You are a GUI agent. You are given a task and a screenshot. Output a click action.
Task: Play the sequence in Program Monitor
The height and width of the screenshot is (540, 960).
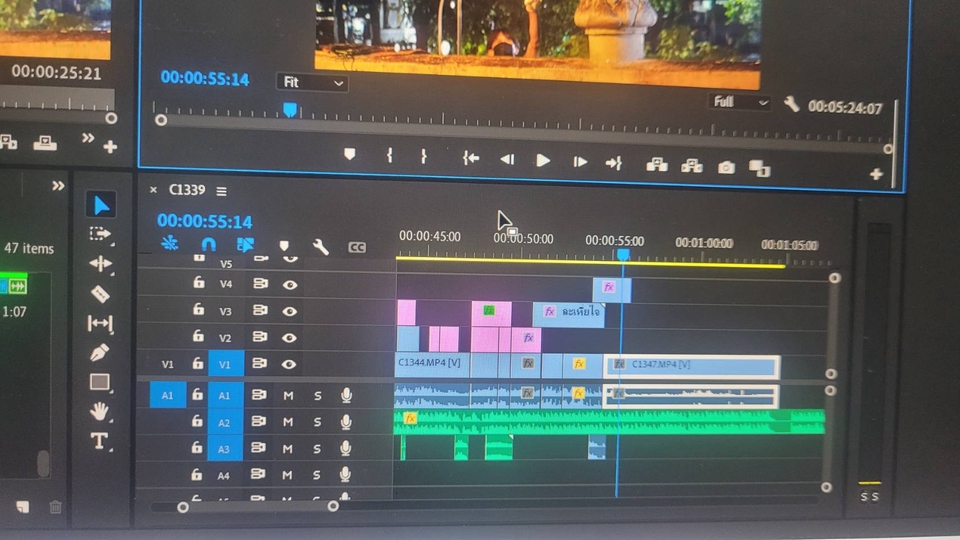coord(543,160)
